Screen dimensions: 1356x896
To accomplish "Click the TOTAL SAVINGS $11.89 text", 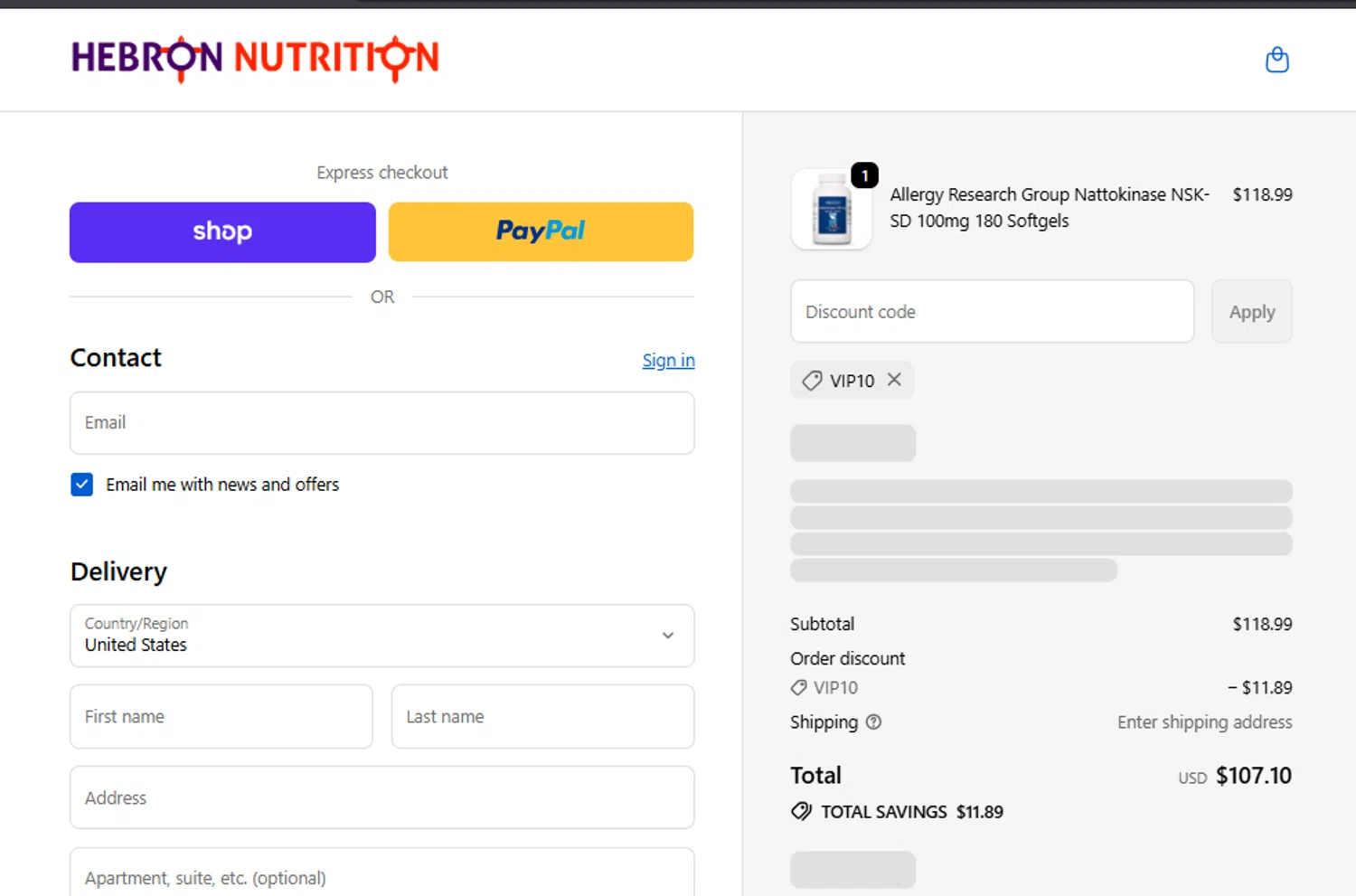I will point(911,812).
